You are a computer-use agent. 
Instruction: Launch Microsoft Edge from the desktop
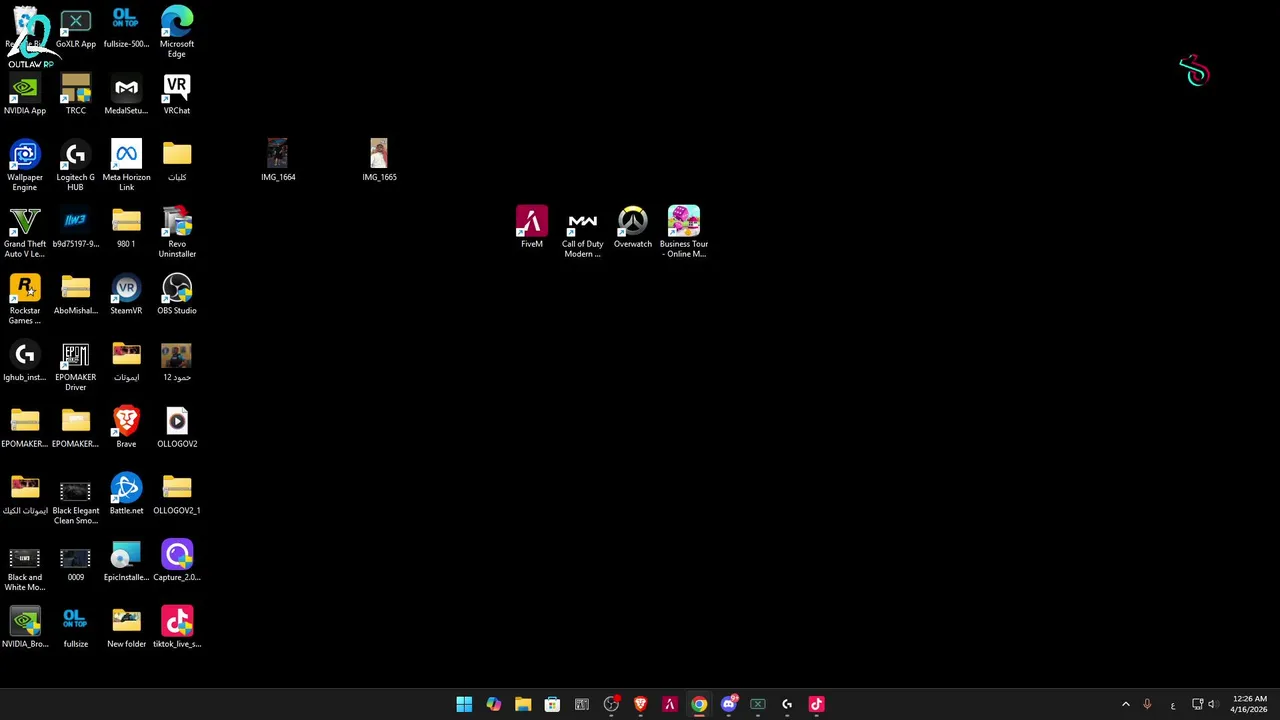(x=177, y=32)
